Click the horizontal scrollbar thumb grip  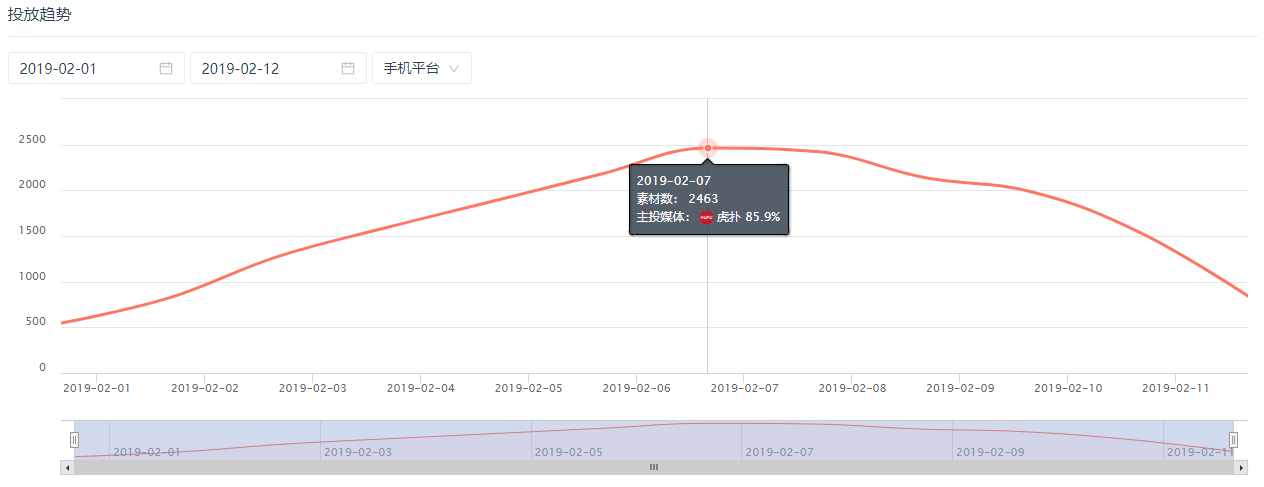[654, 467]
